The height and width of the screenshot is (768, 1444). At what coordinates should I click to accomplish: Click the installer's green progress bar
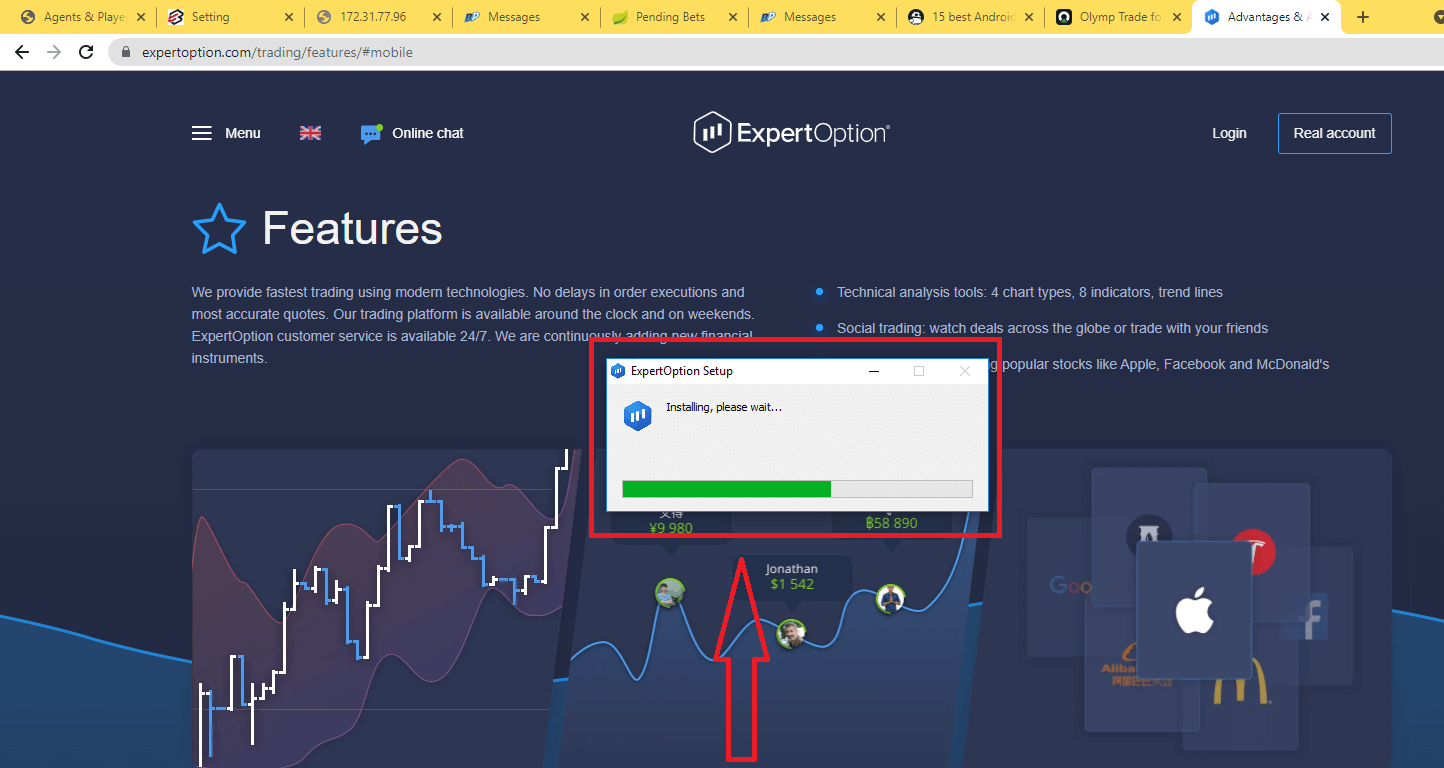pyautogui.click(x=725, y=488)
